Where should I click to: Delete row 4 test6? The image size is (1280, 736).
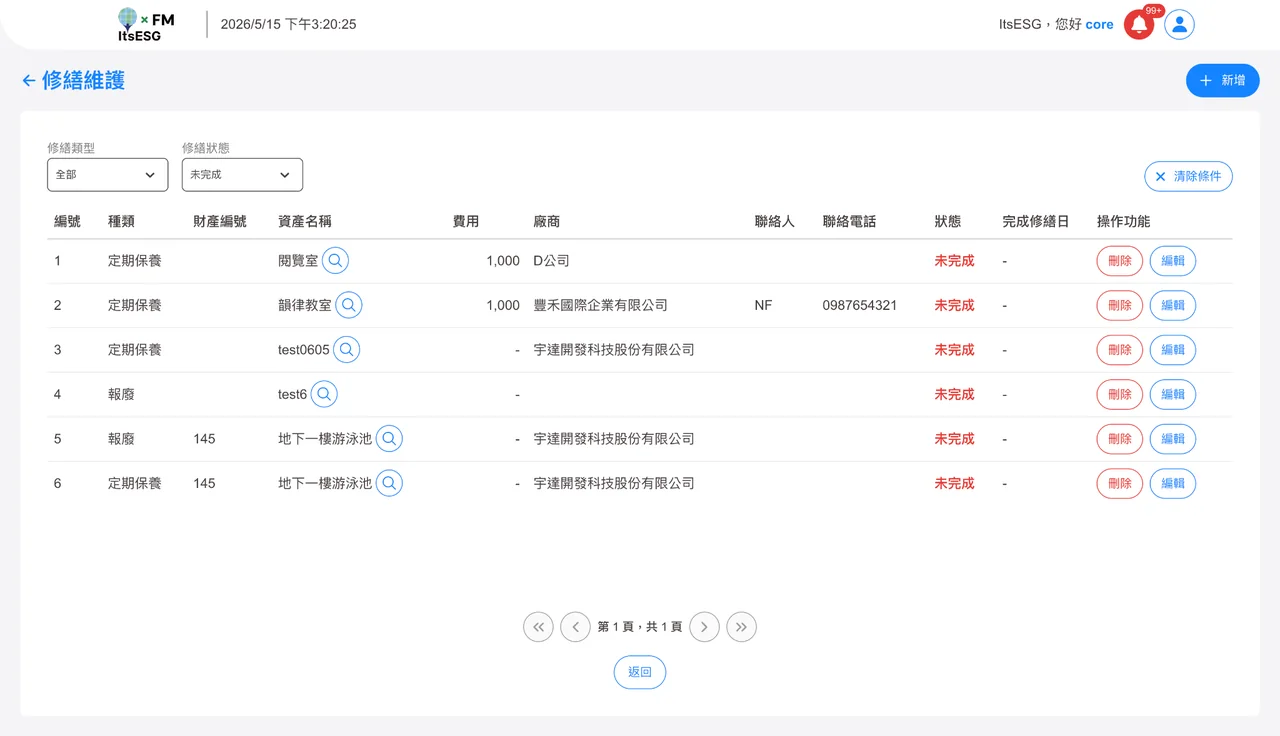point(1120,394)
